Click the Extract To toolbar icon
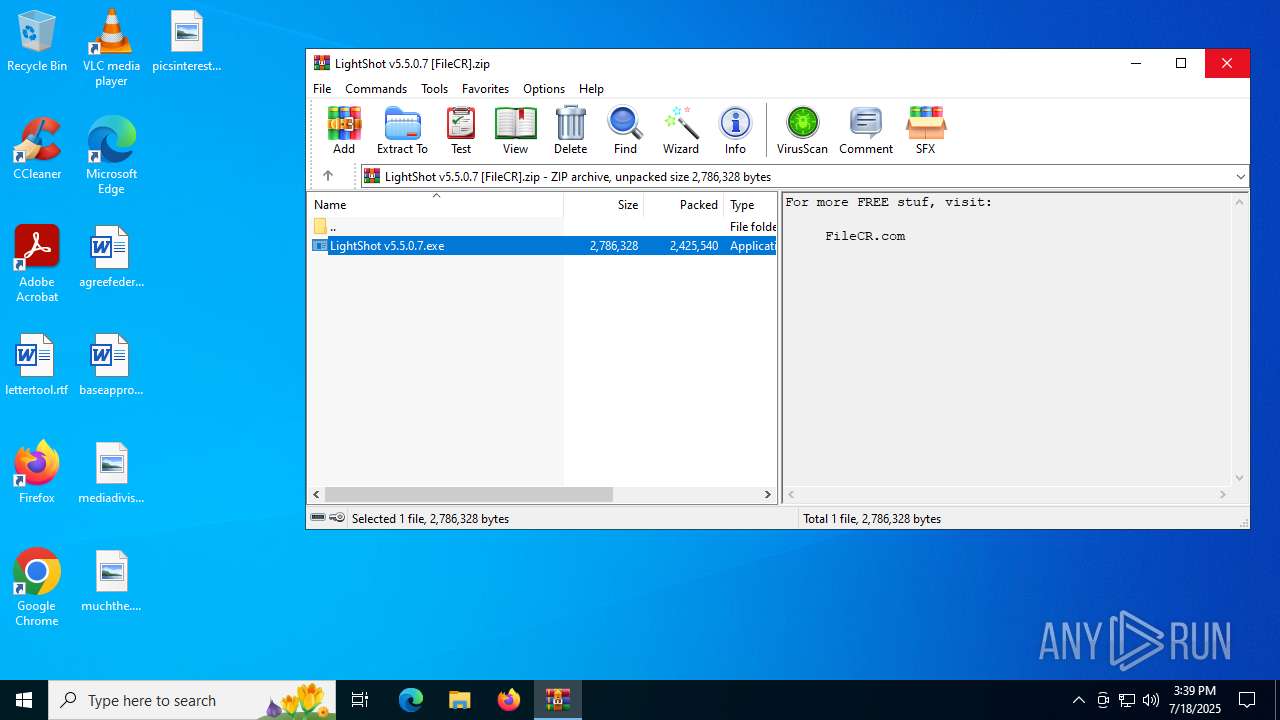This screenshot has height=720, width=1280. (x=402, y=131)
